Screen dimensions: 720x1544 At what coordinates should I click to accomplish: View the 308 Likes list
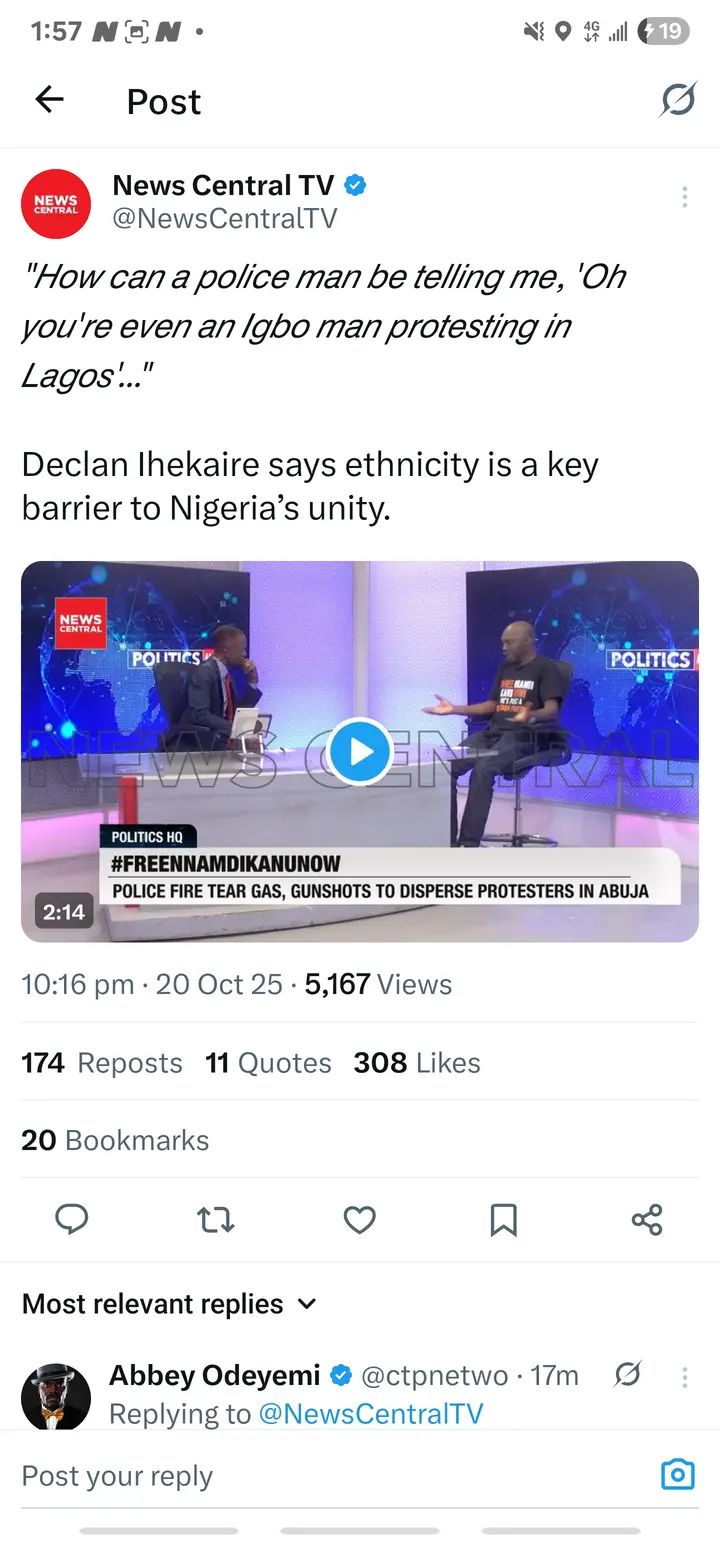(416, 1062)
